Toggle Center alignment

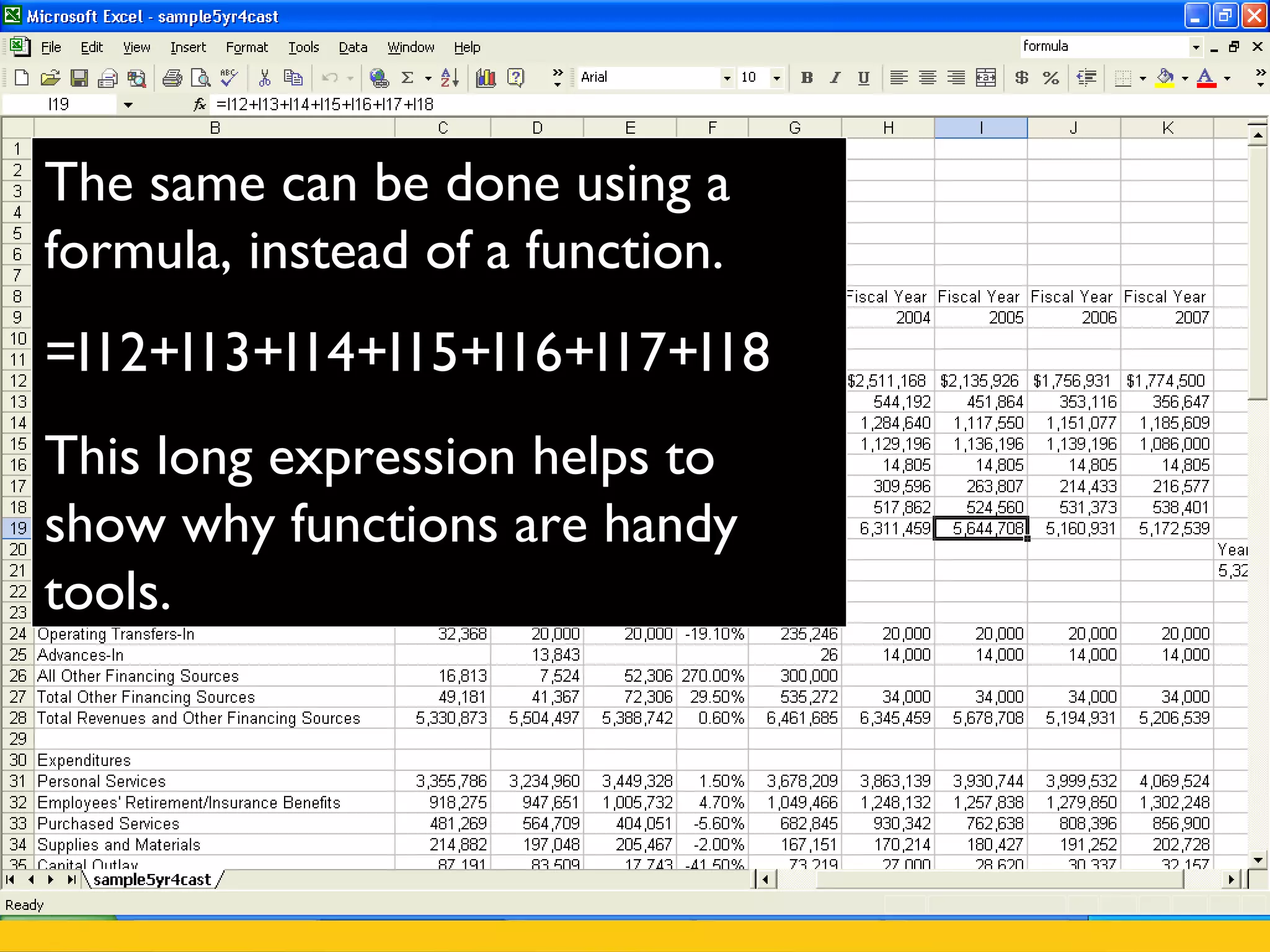[x=928, y=77]
